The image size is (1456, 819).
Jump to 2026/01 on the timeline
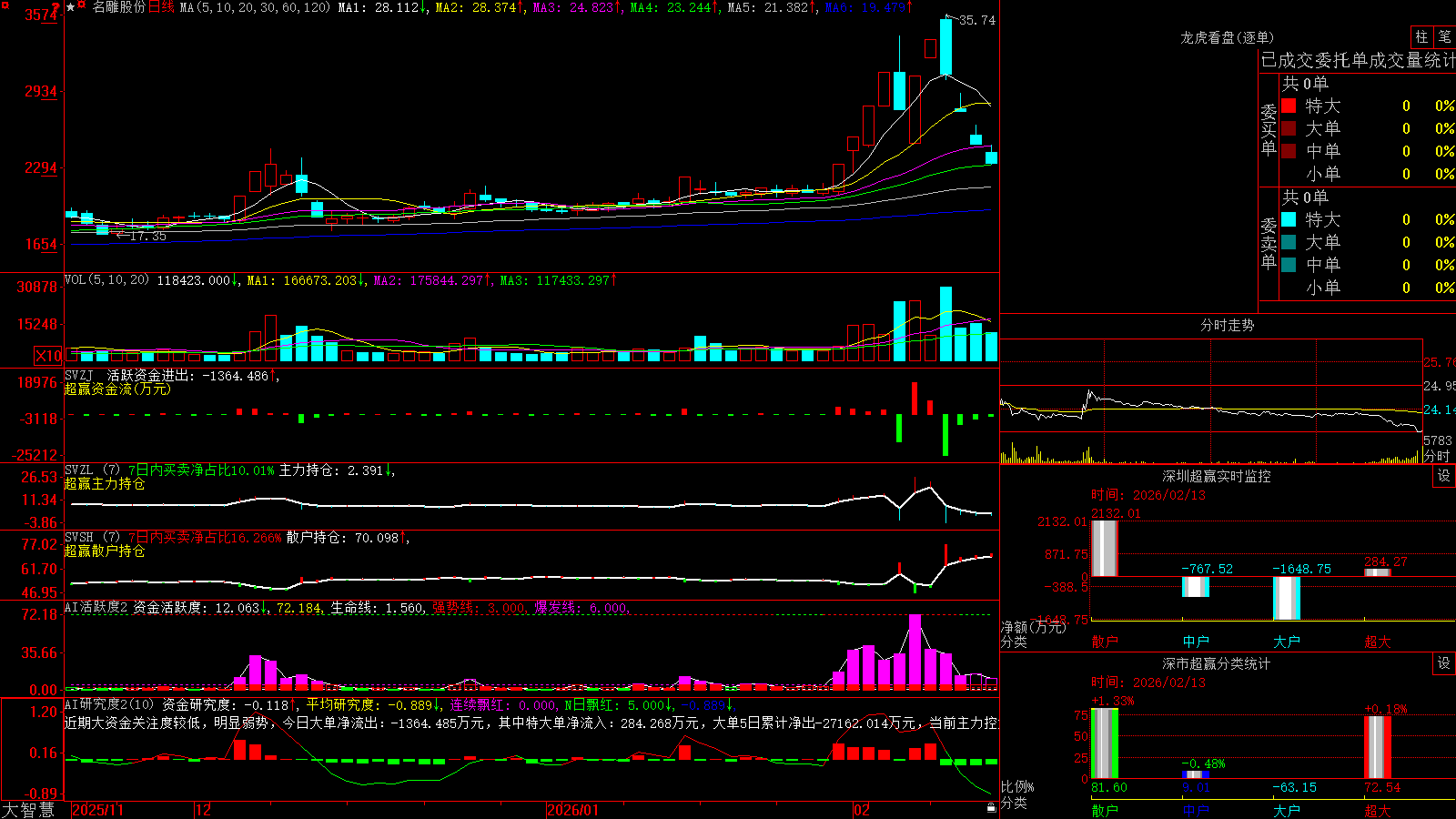click(x=573, y=810)
